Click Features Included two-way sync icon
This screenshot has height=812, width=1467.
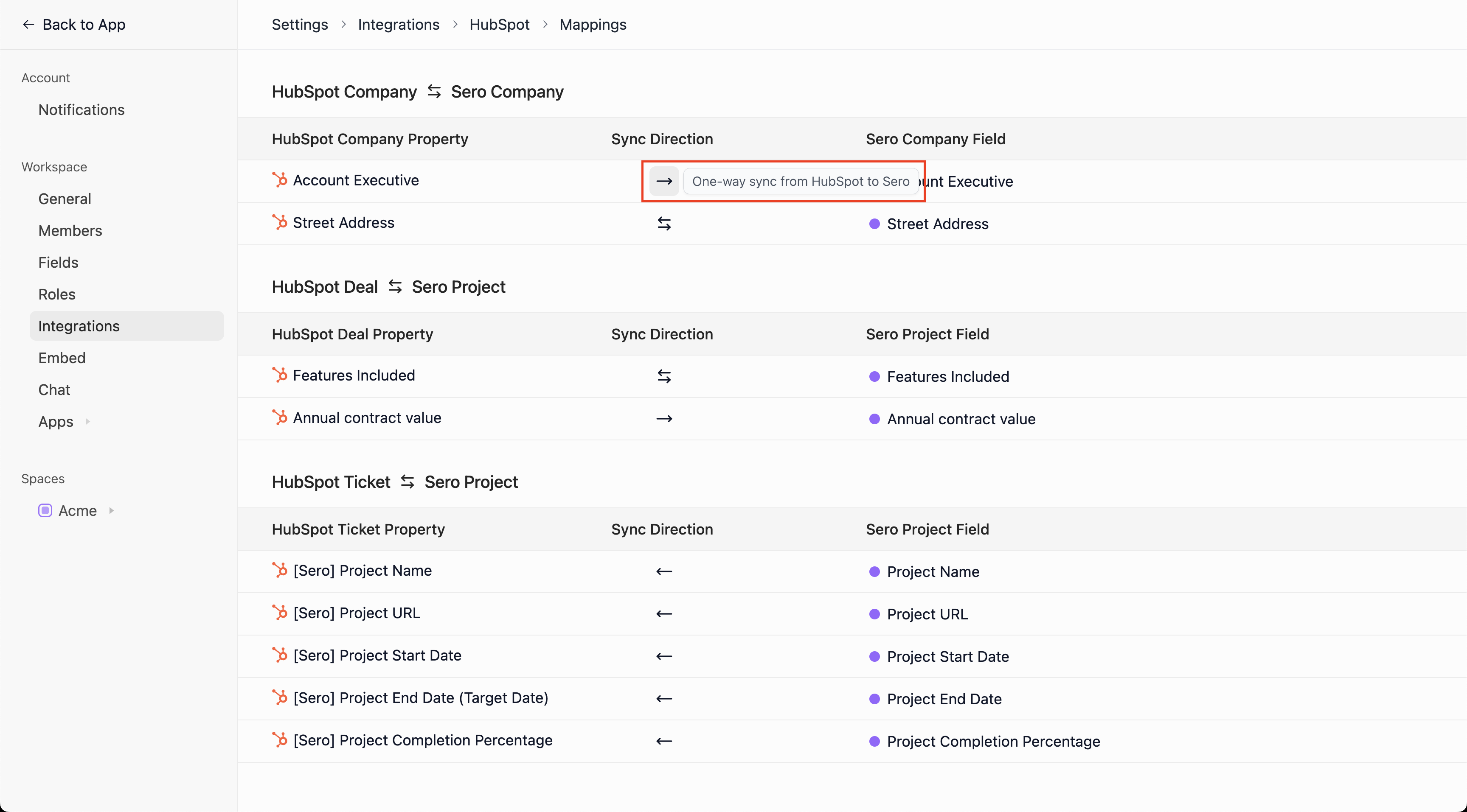[664, 376]
